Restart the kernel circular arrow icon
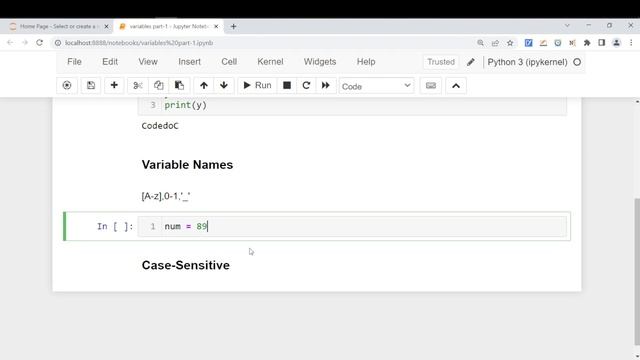 pyautogui.click(x=306, y=86)
